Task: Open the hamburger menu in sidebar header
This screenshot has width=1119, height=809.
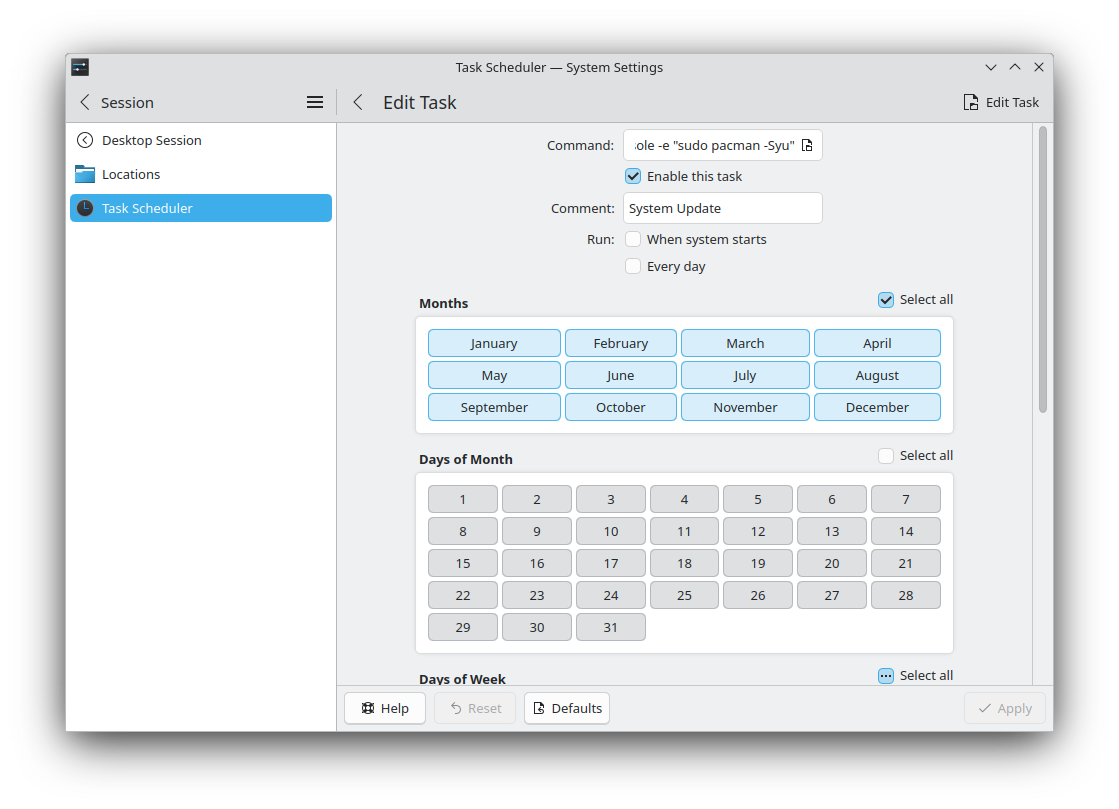Action: pyautogui.click(x=315, y=102)
